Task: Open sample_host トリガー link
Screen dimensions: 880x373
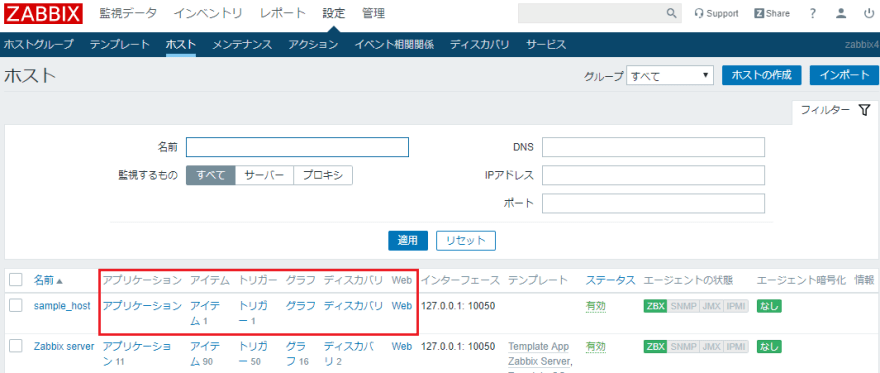Action: click(x=254, y=314)
